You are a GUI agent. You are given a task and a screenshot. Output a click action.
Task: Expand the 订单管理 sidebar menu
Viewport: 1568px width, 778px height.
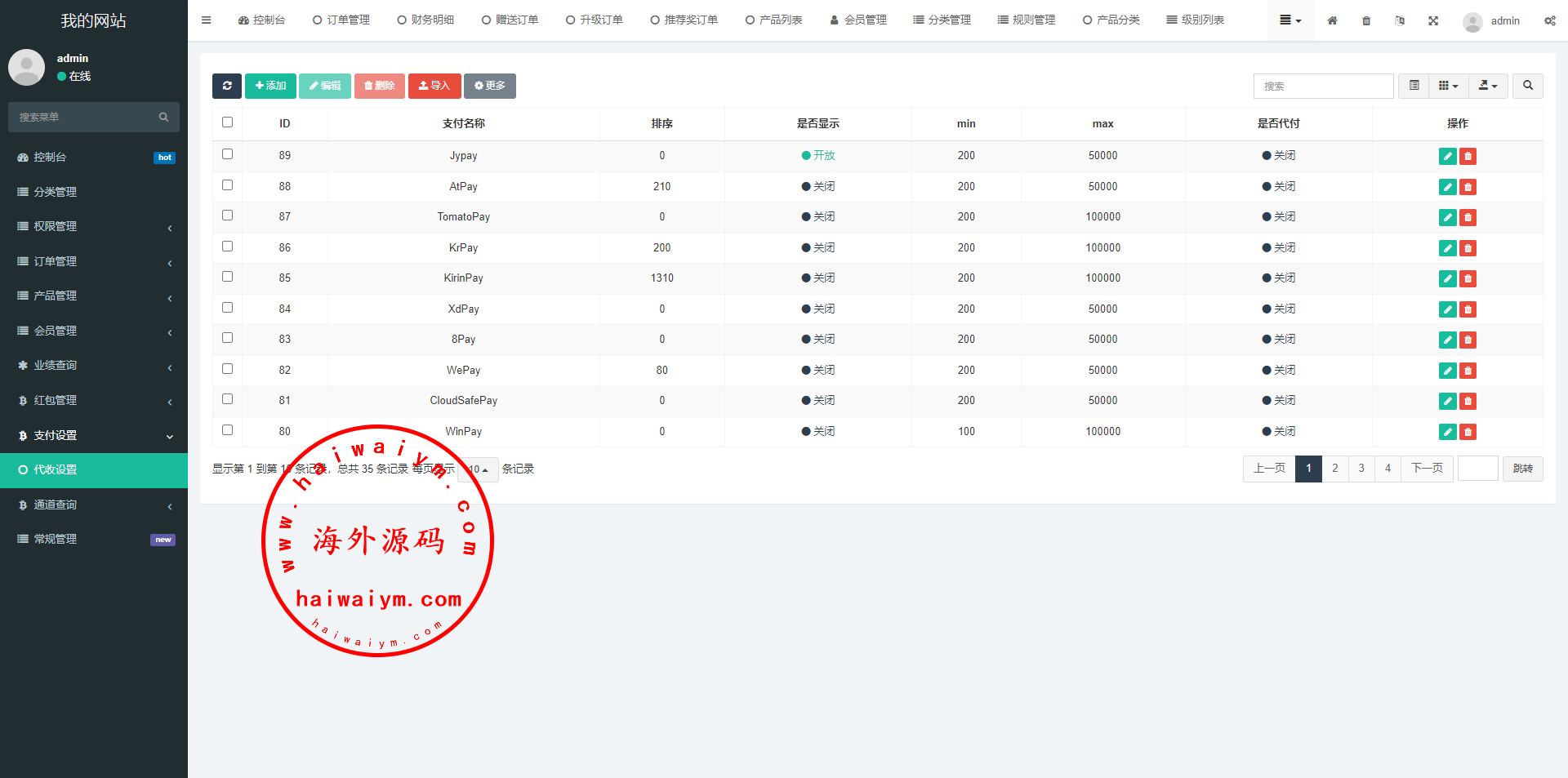pos(94,261)
